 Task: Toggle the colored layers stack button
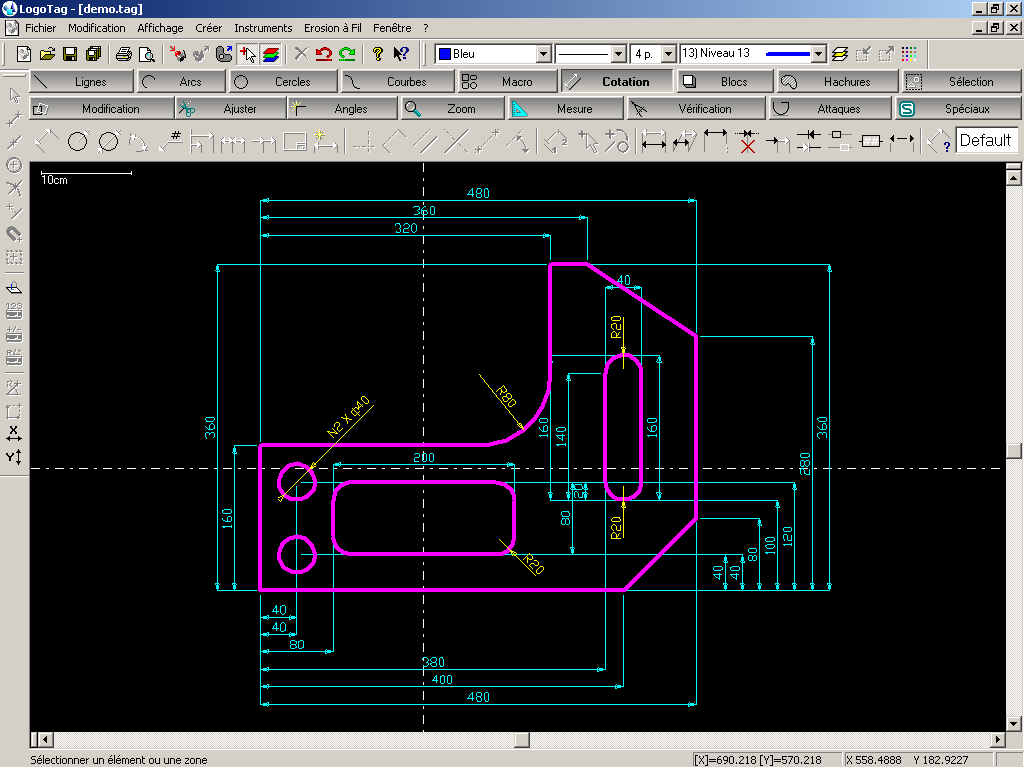(x=270, y=54)
